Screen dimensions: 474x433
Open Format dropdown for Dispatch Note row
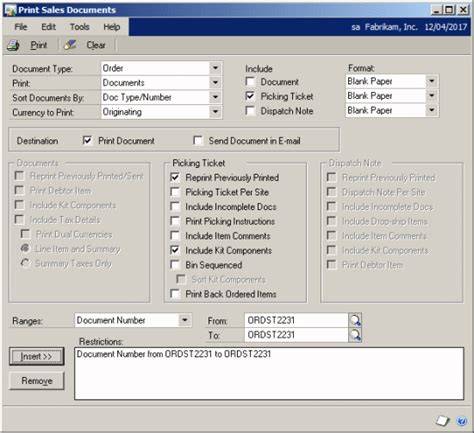[432, 110]
